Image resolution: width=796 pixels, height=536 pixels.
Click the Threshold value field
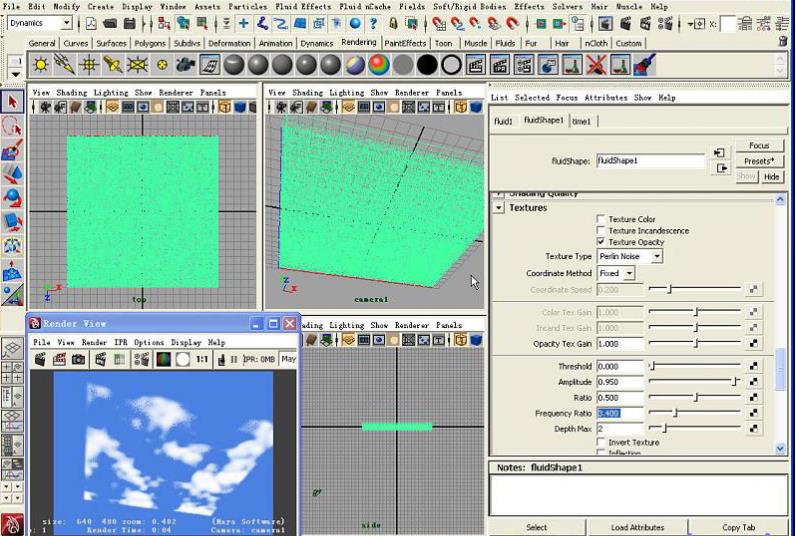tap(620, 366)
